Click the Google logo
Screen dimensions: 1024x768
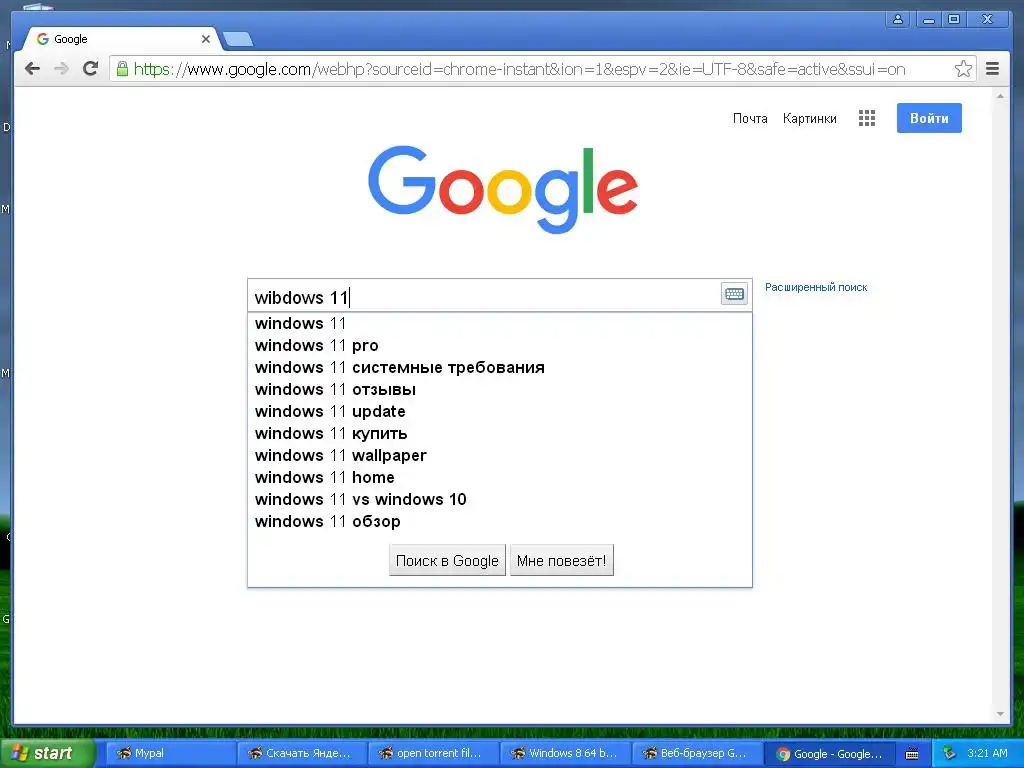coord(503,189)
